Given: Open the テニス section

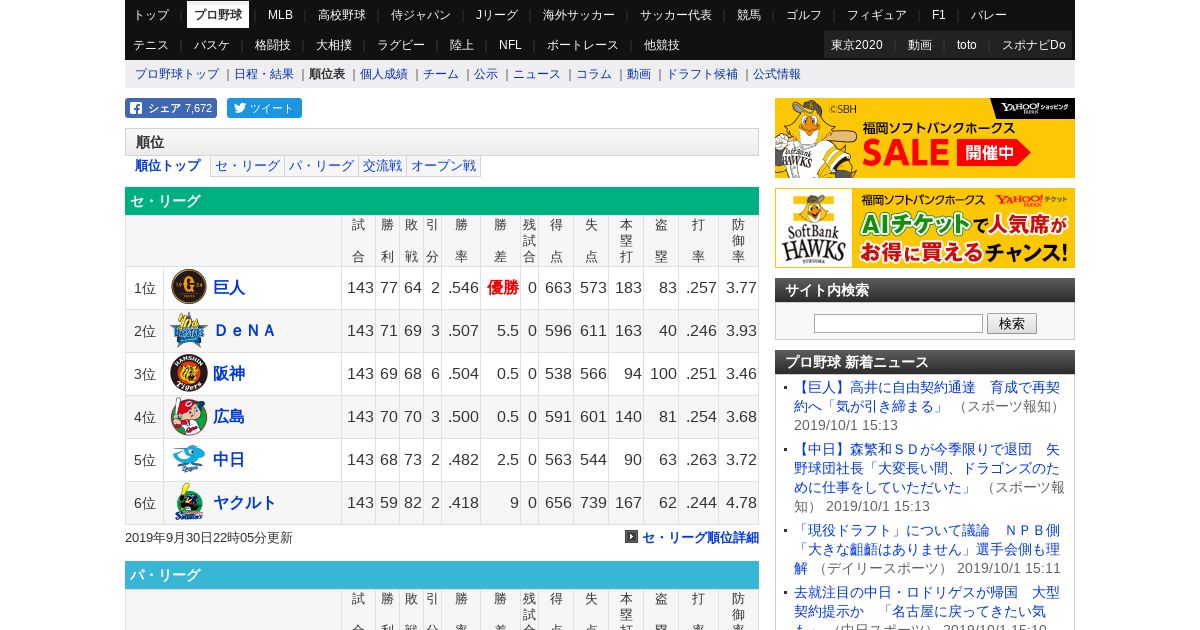Looking at the screenshot, I should 151,45.
